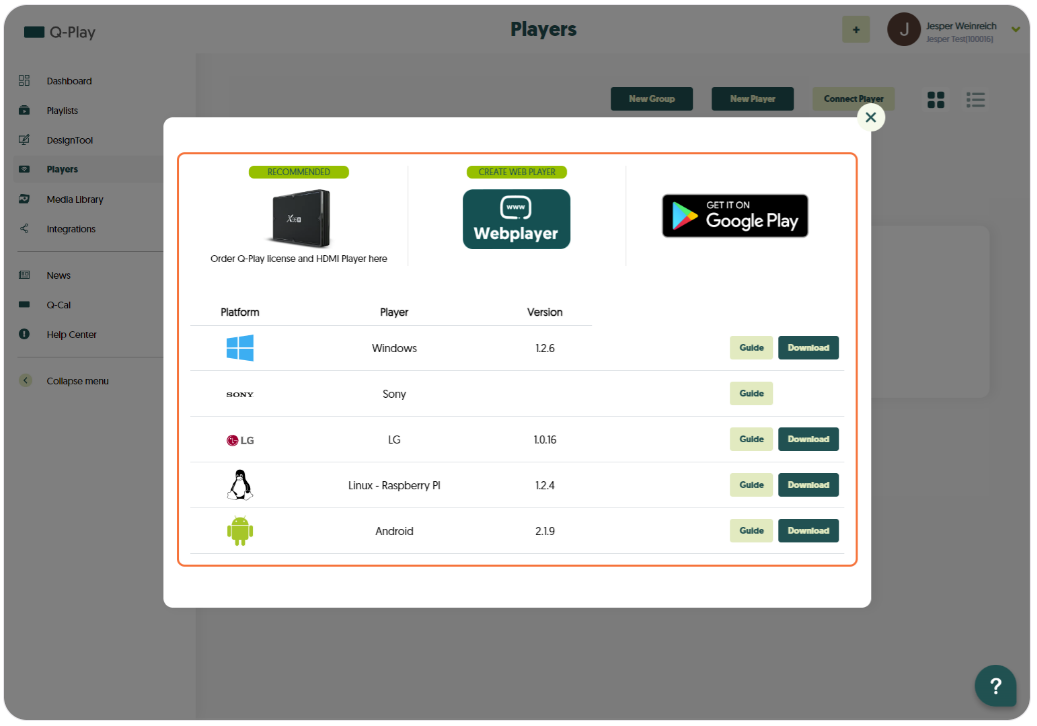This screenshot has width=1037, height=726.
Task: Click the Players sidebar icon
Action: 24,169
